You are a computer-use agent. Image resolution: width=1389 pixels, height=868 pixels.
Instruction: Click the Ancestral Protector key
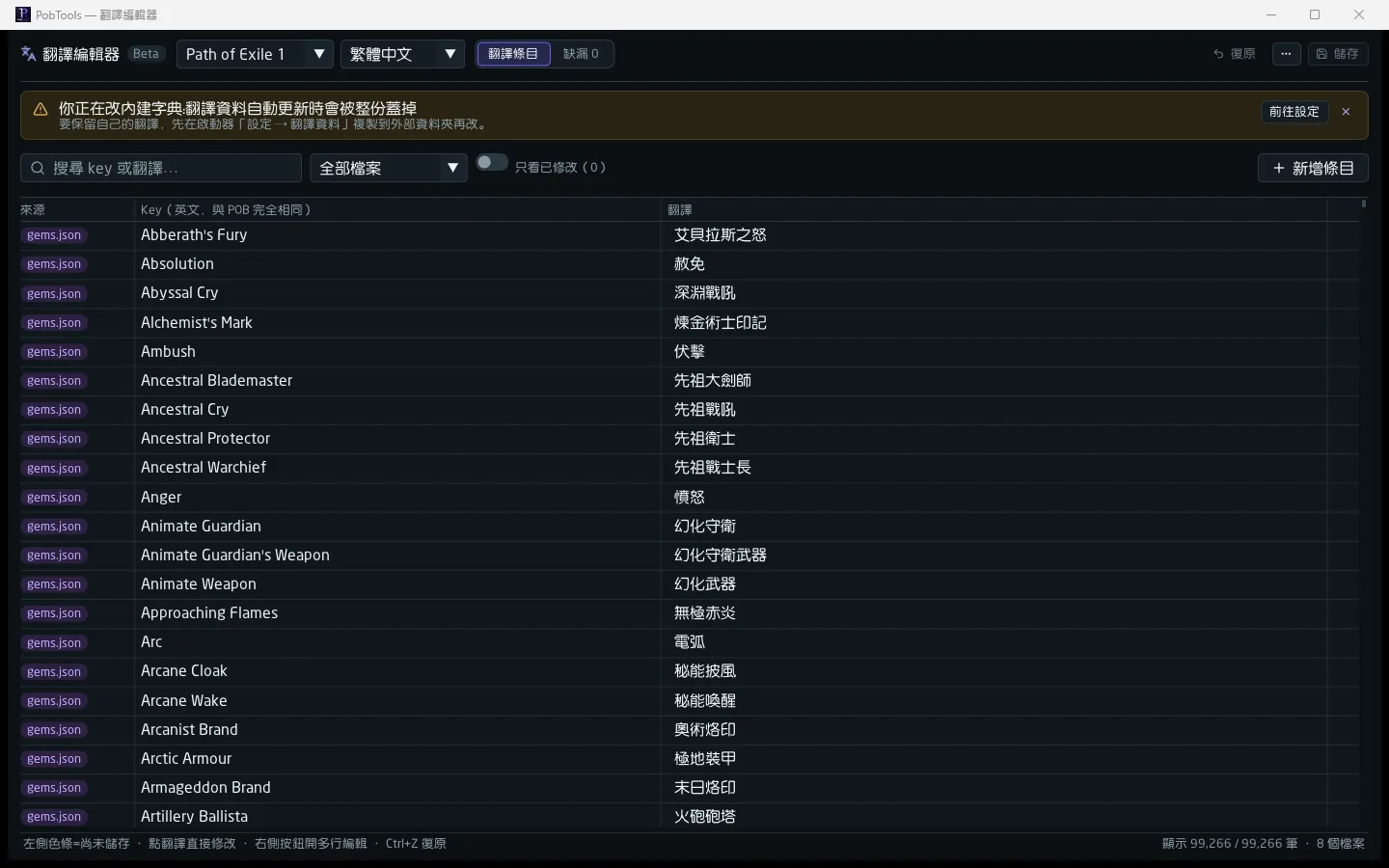205,439
